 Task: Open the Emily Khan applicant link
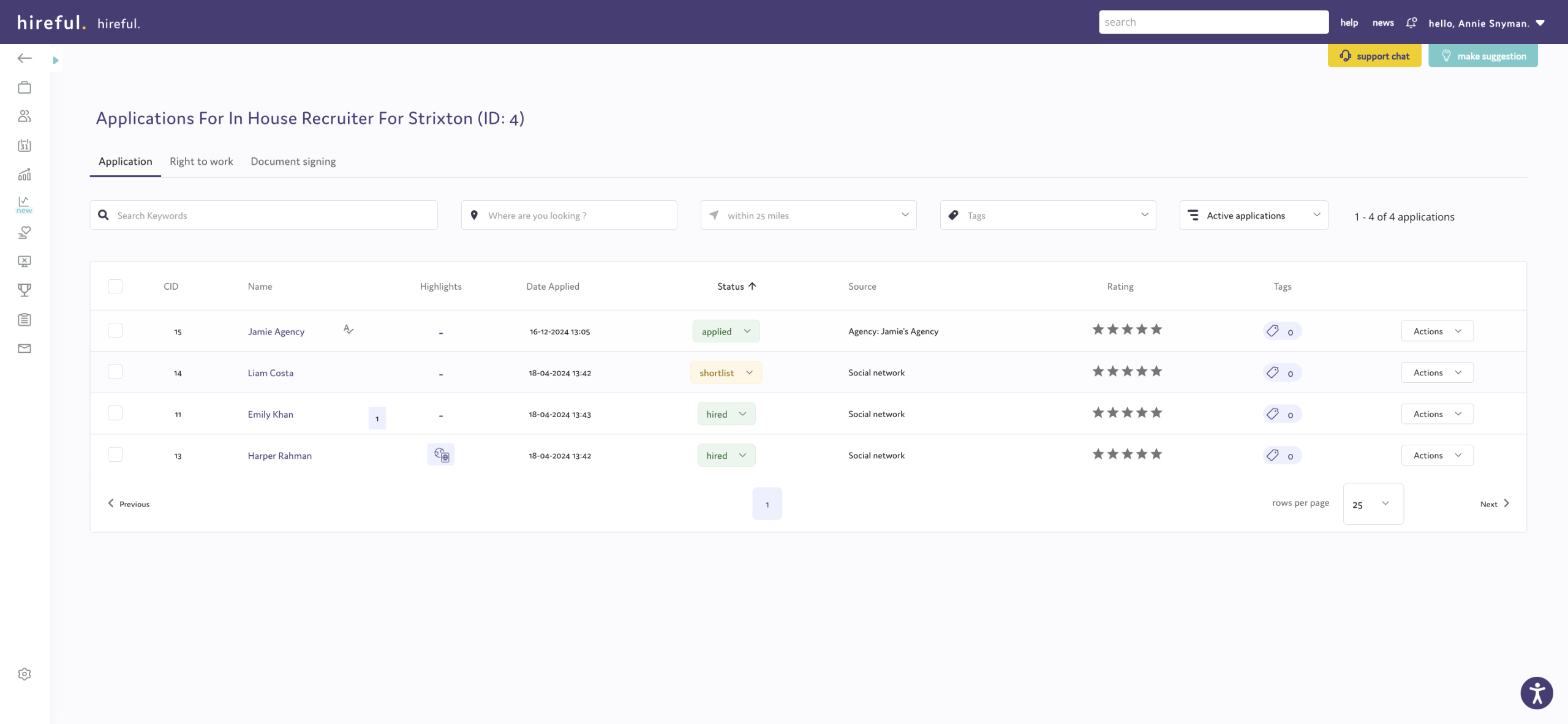click(x=270, y=414)
